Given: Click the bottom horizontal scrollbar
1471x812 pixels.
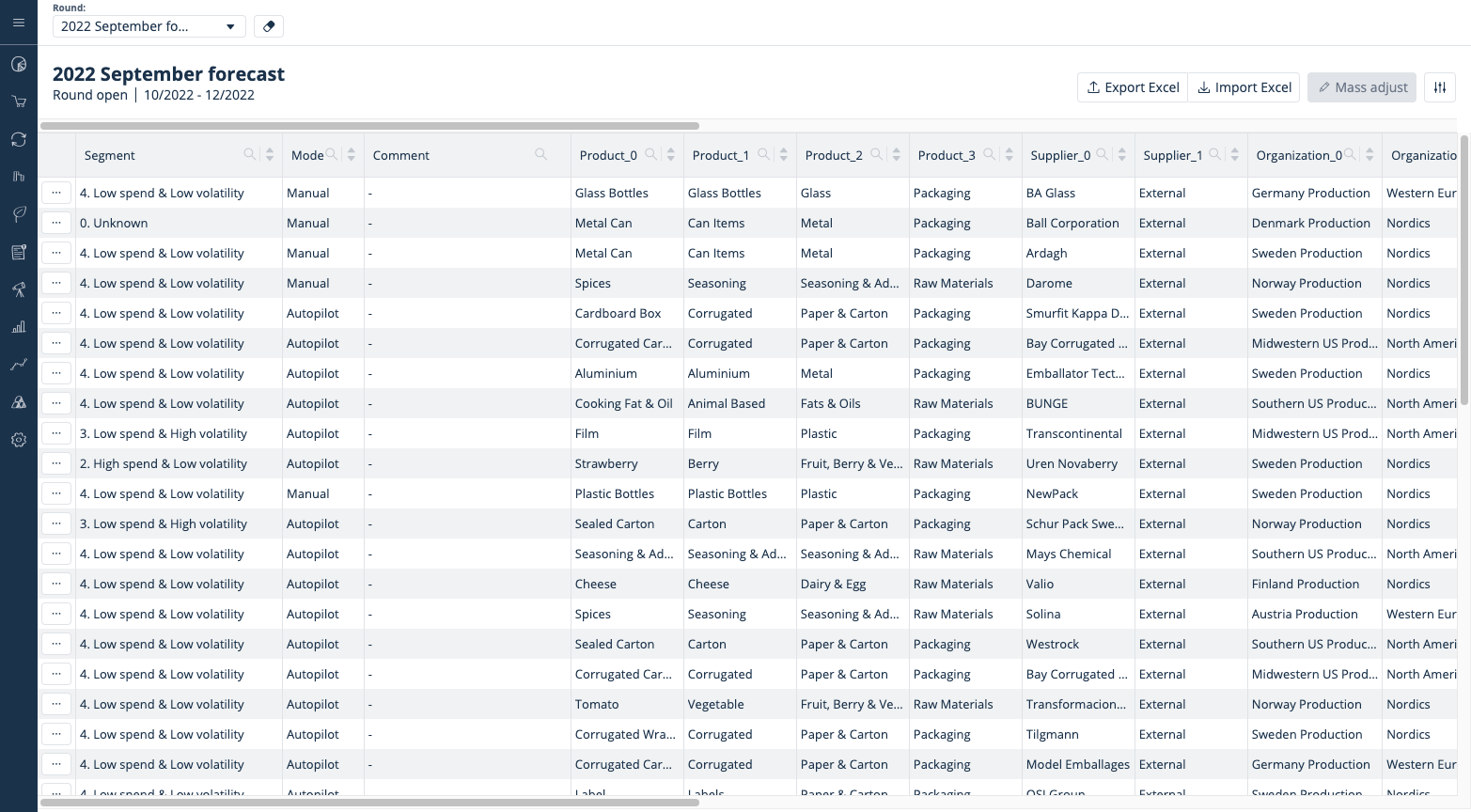Looking at the screenshot, I should coord(369,803).
